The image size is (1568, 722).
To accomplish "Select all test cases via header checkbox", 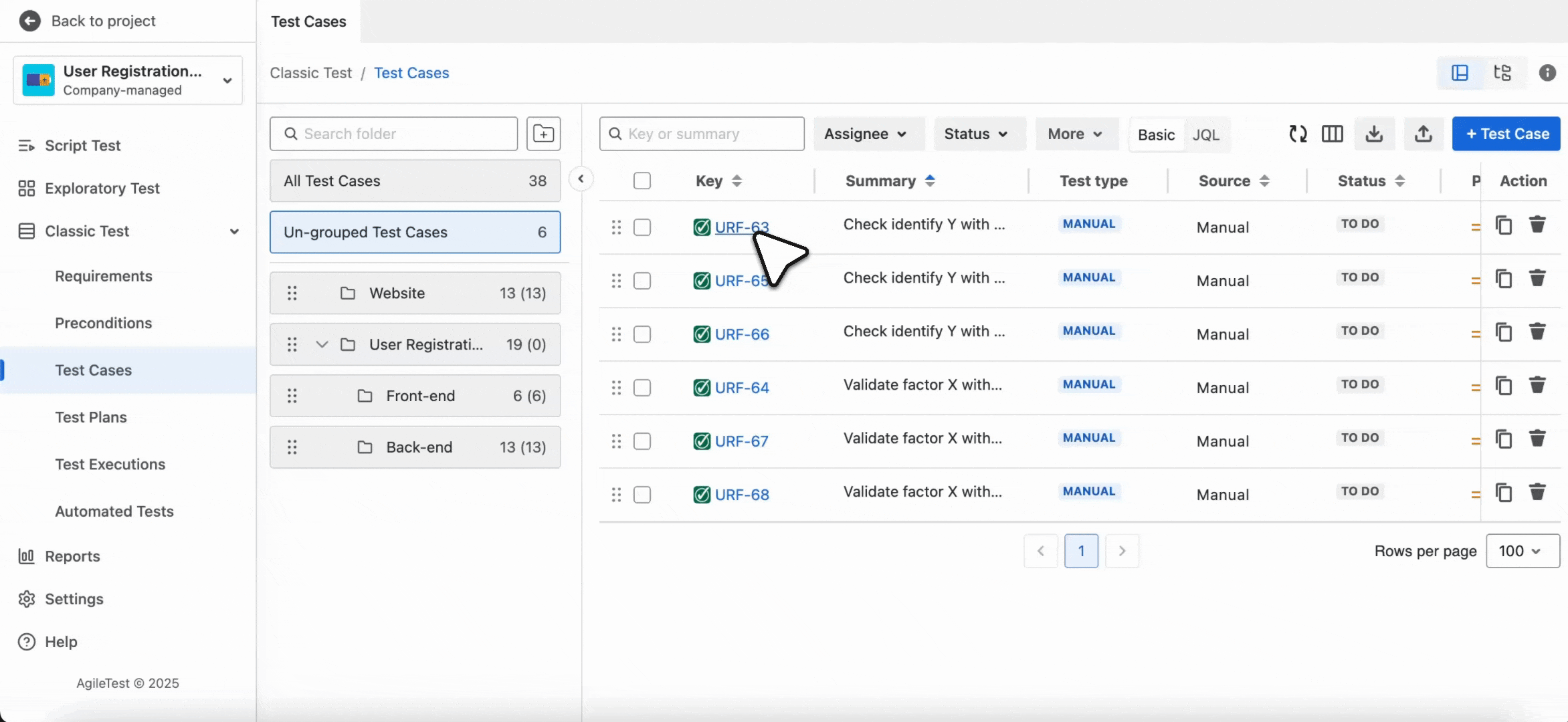I will coord(642,180).
